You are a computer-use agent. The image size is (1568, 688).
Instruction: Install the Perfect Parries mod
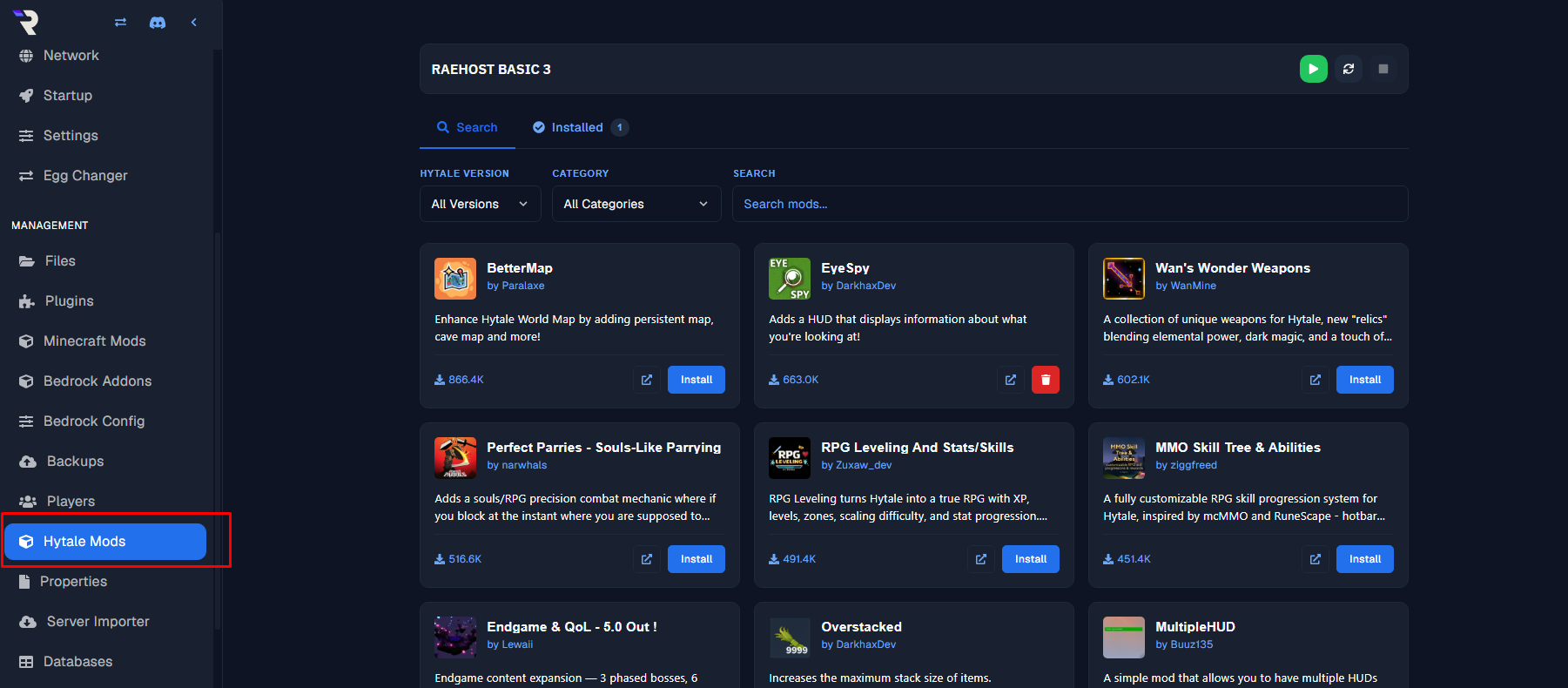[x=697, y=559]
